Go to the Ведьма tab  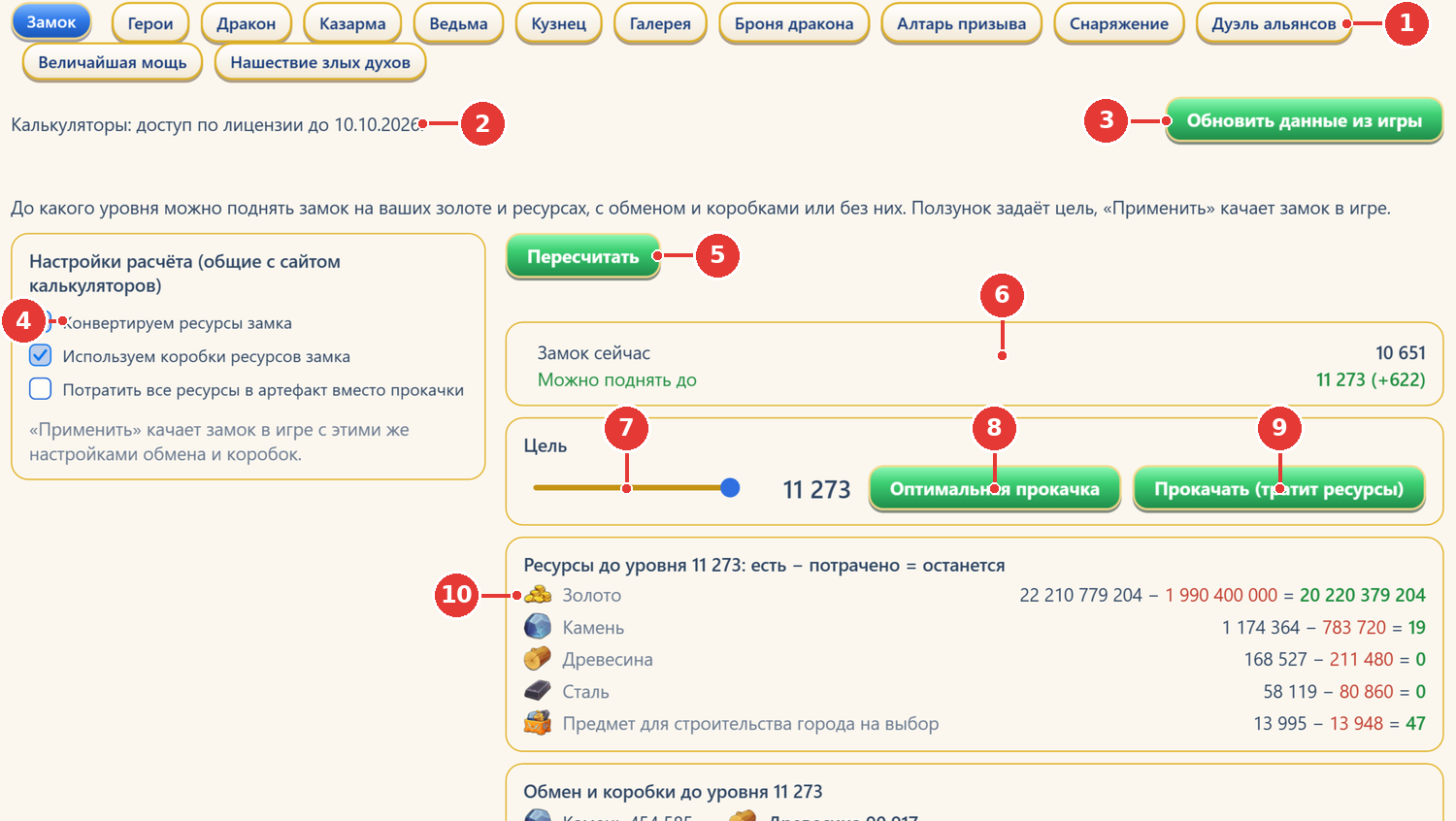pyautogui.click(x=458, y=23)
